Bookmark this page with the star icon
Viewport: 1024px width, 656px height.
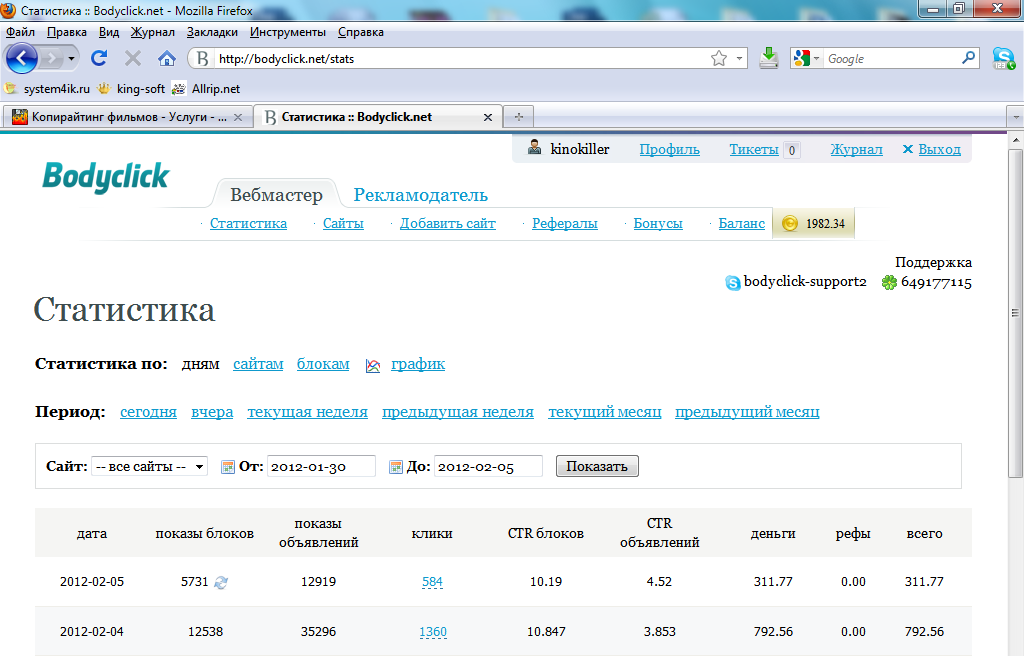[x=718, y=59]
